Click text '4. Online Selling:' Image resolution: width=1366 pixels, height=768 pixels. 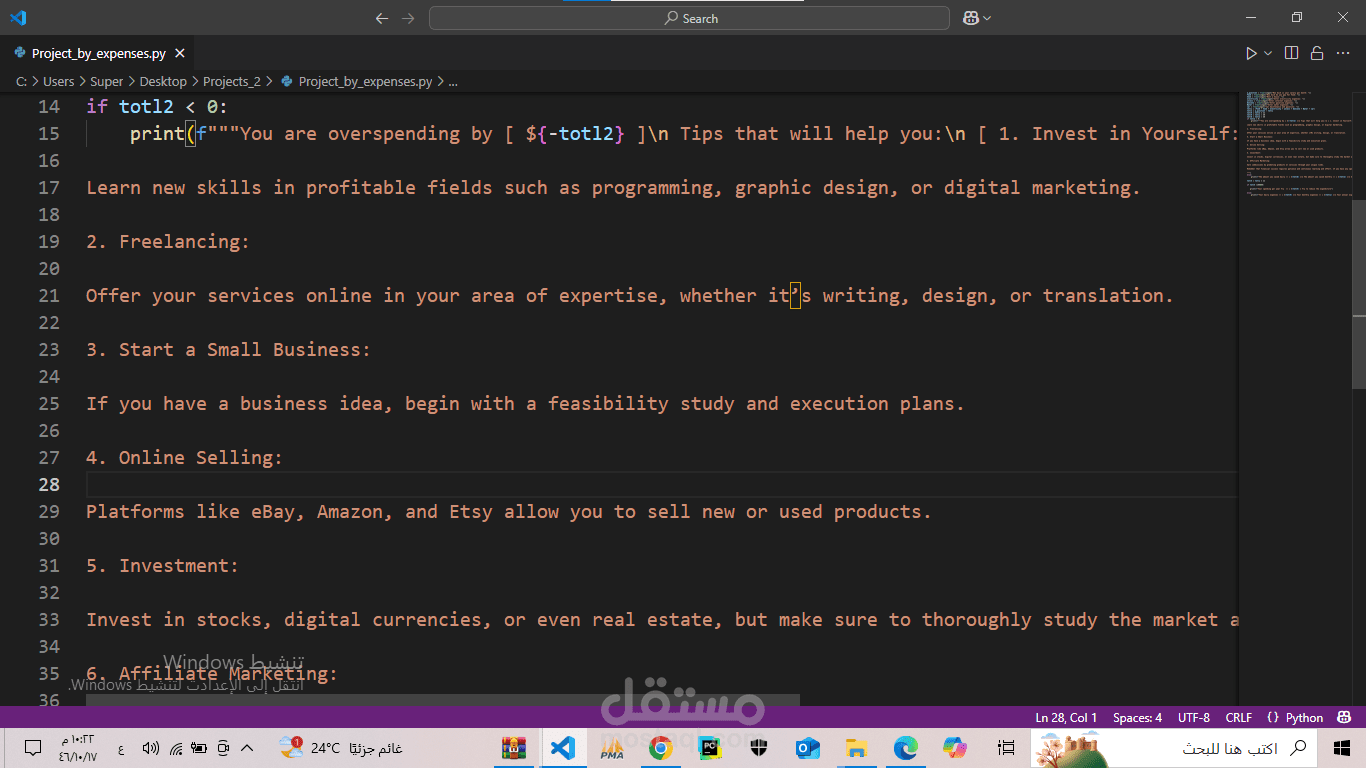point(184,457)
